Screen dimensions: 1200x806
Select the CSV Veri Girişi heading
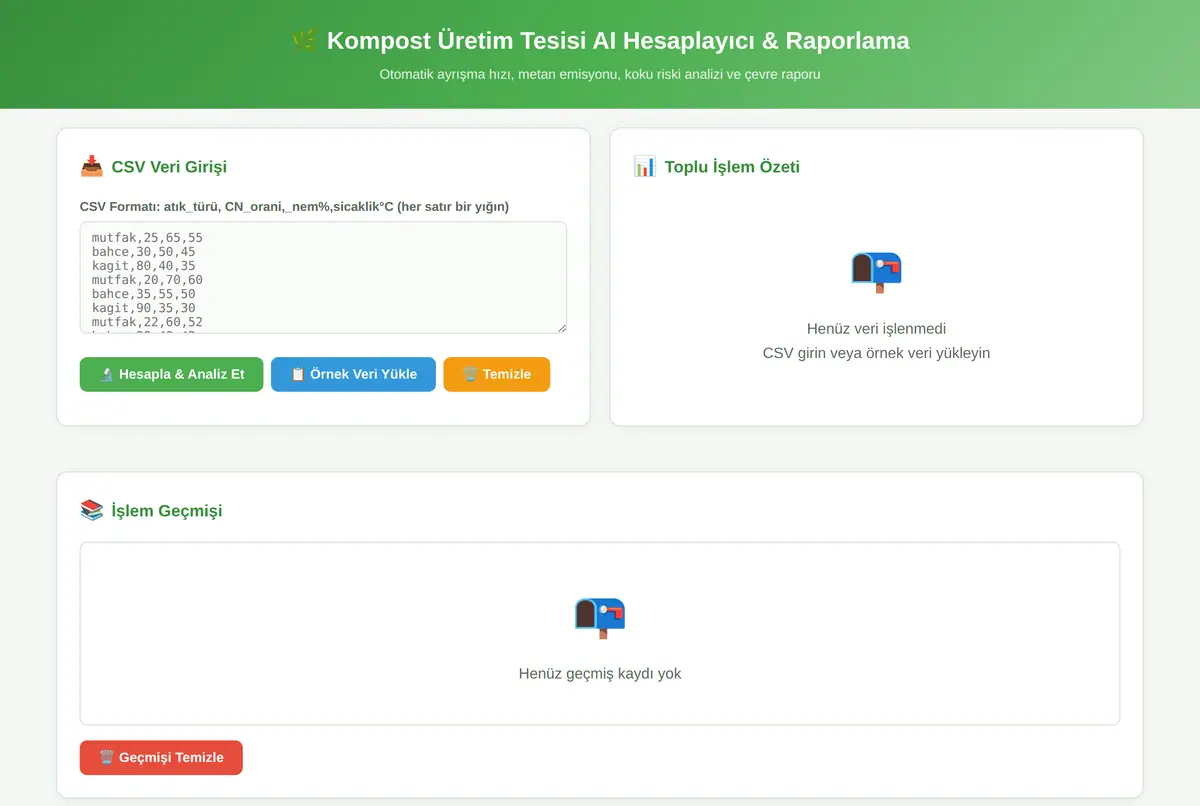point(169,167)
